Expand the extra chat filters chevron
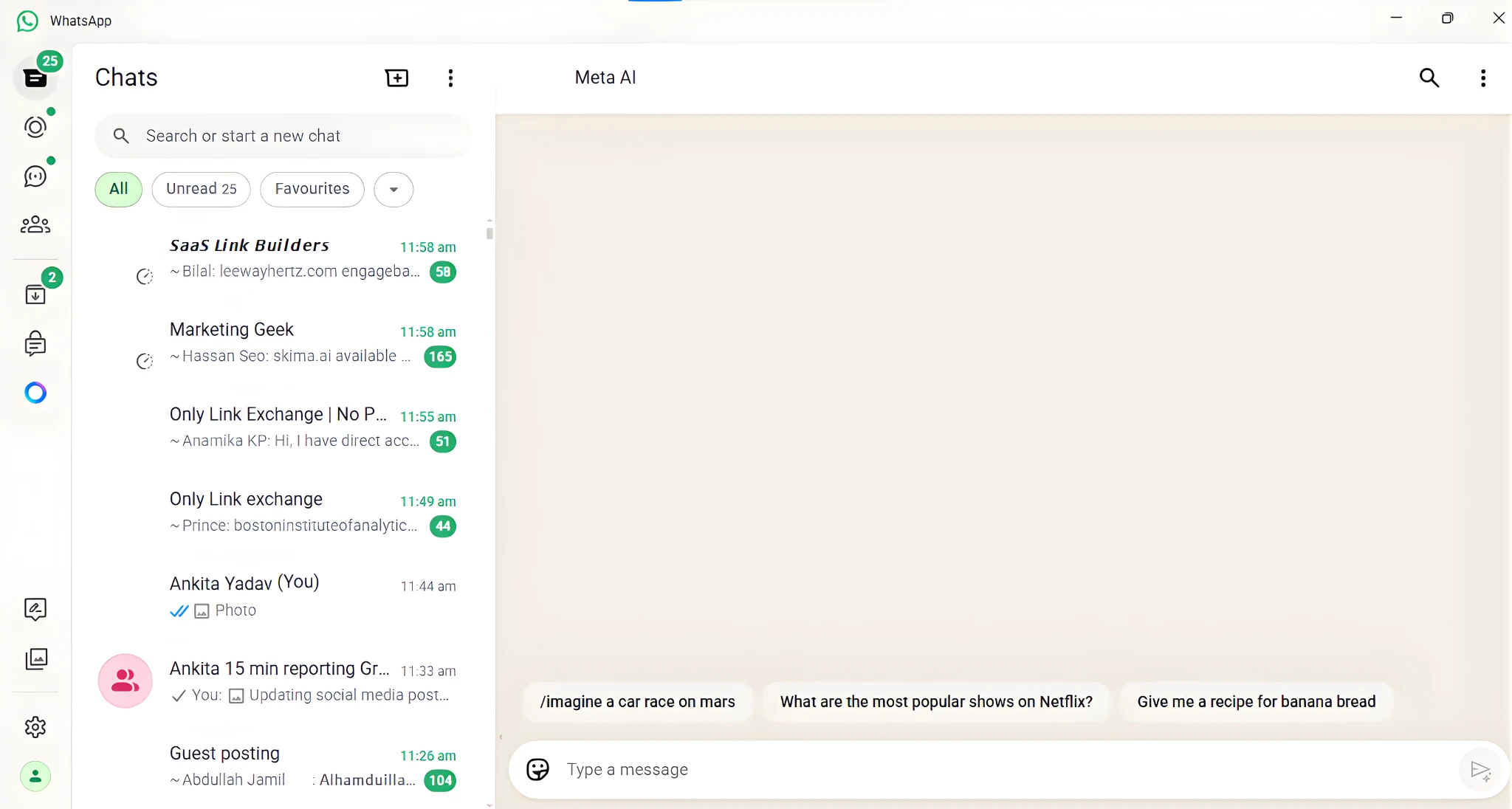This screenshot has height=809, width=1512. coord(393,190)
